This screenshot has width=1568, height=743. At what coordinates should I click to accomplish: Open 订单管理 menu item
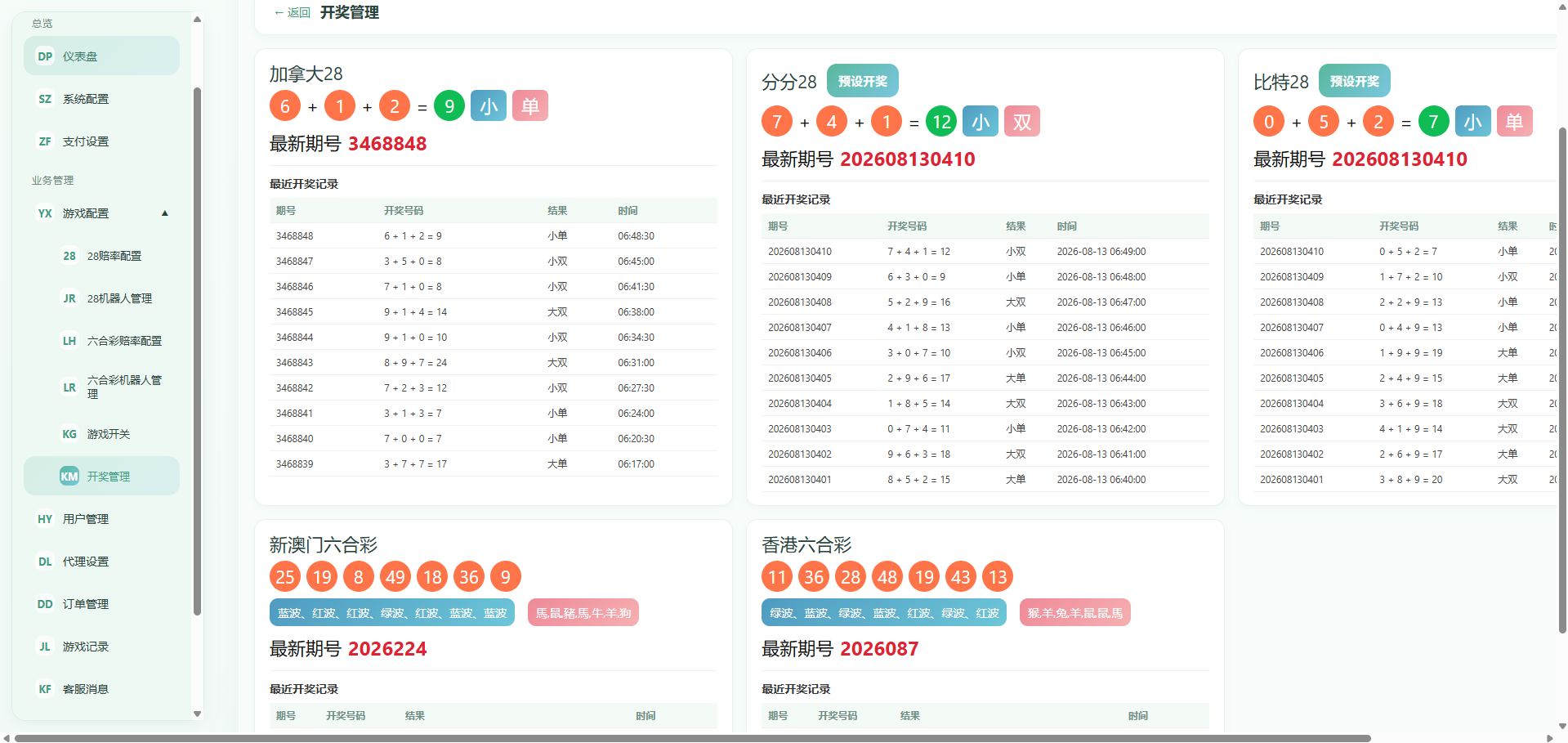click(101, 604)
